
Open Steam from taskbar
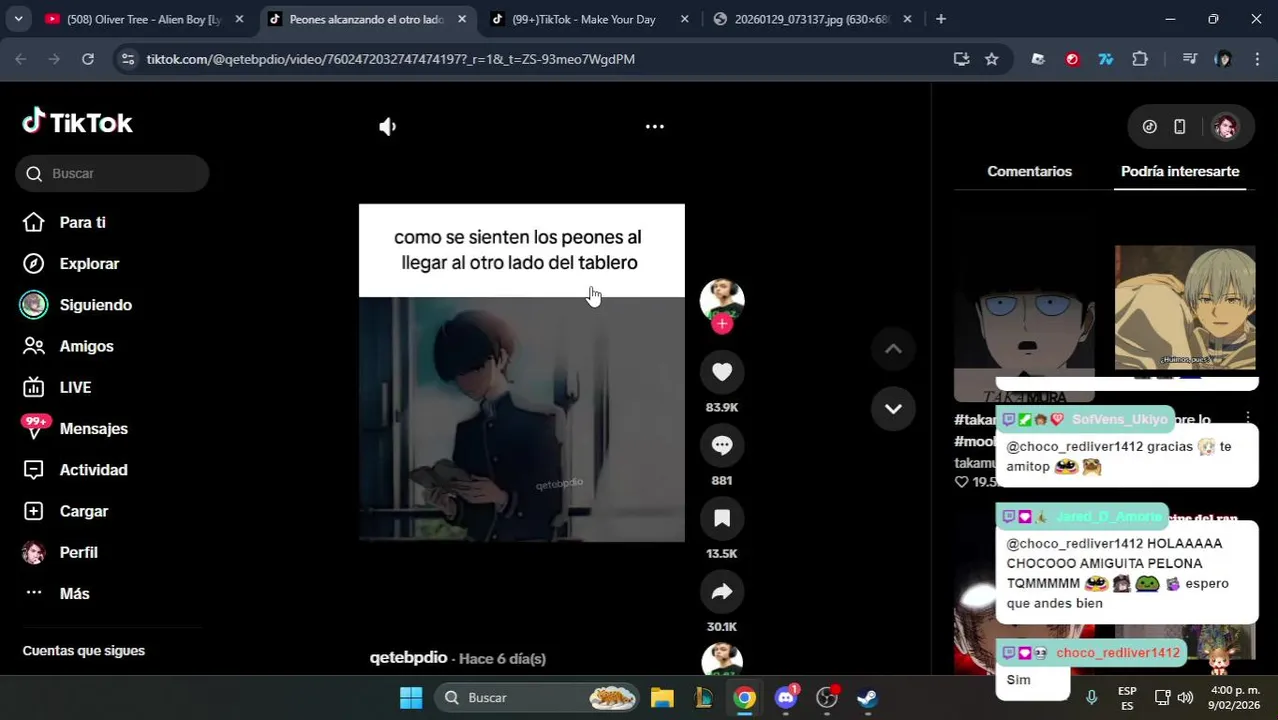[x=868, y=698]
